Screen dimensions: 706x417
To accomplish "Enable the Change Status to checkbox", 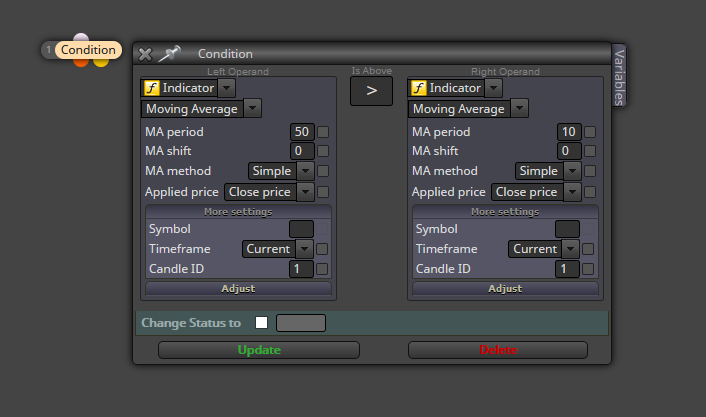I will click(261, 323).
